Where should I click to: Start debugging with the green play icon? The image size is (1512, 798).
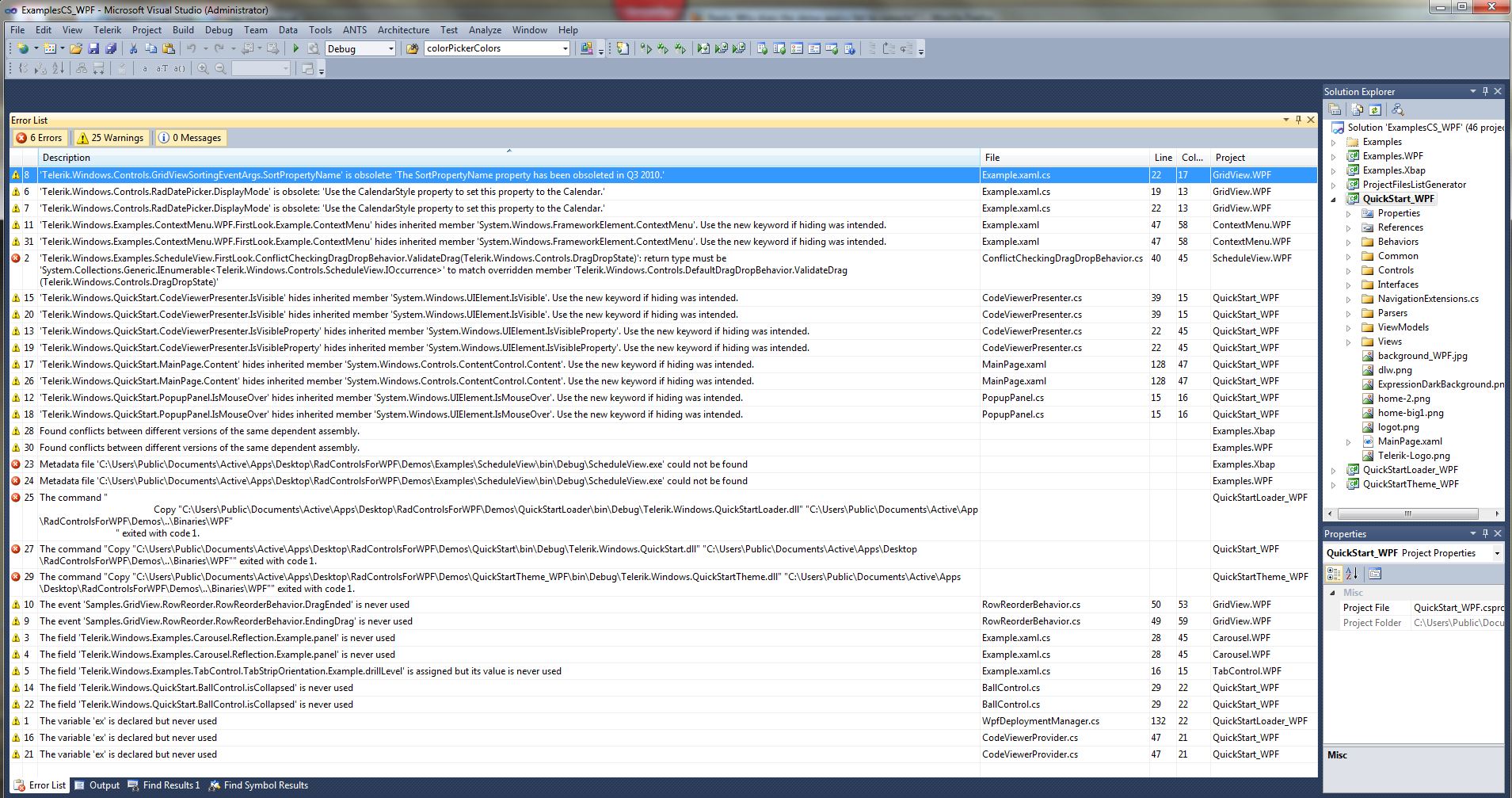coord(295,48)
